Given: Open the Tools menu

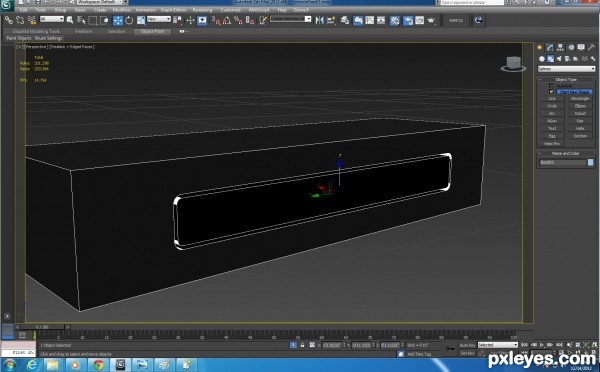Looking at the screenshot, I should [41, 10].
